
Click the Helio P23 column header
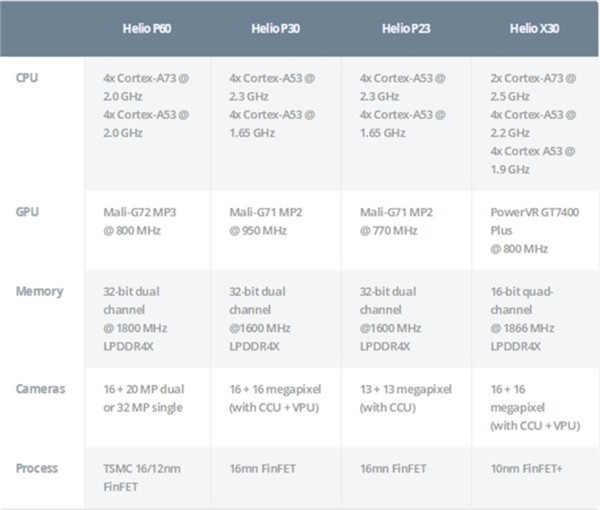[407, 29]
